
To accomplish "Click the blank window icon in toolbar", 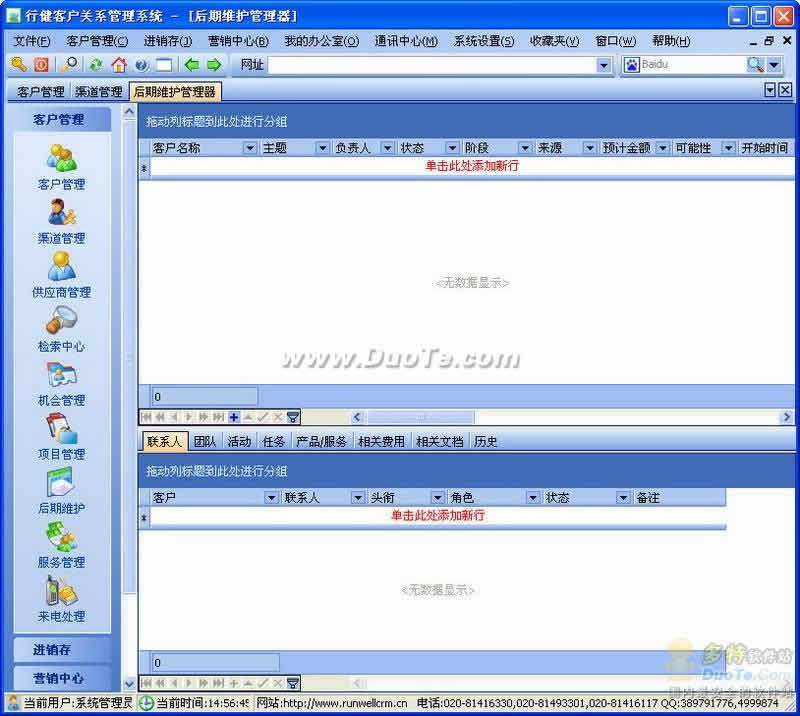I will [x=164, y=65].
